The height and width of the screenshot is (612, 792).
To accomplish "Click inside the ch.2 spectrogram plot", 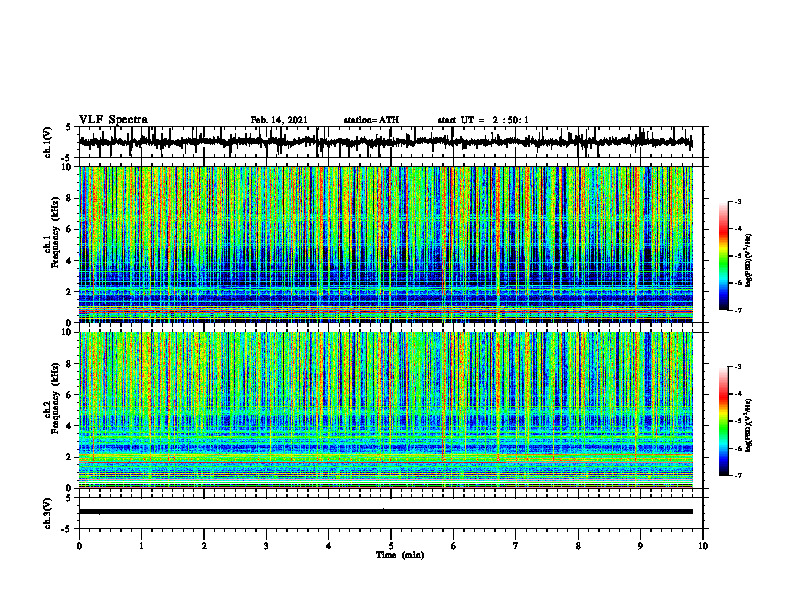I will point(385,410).
